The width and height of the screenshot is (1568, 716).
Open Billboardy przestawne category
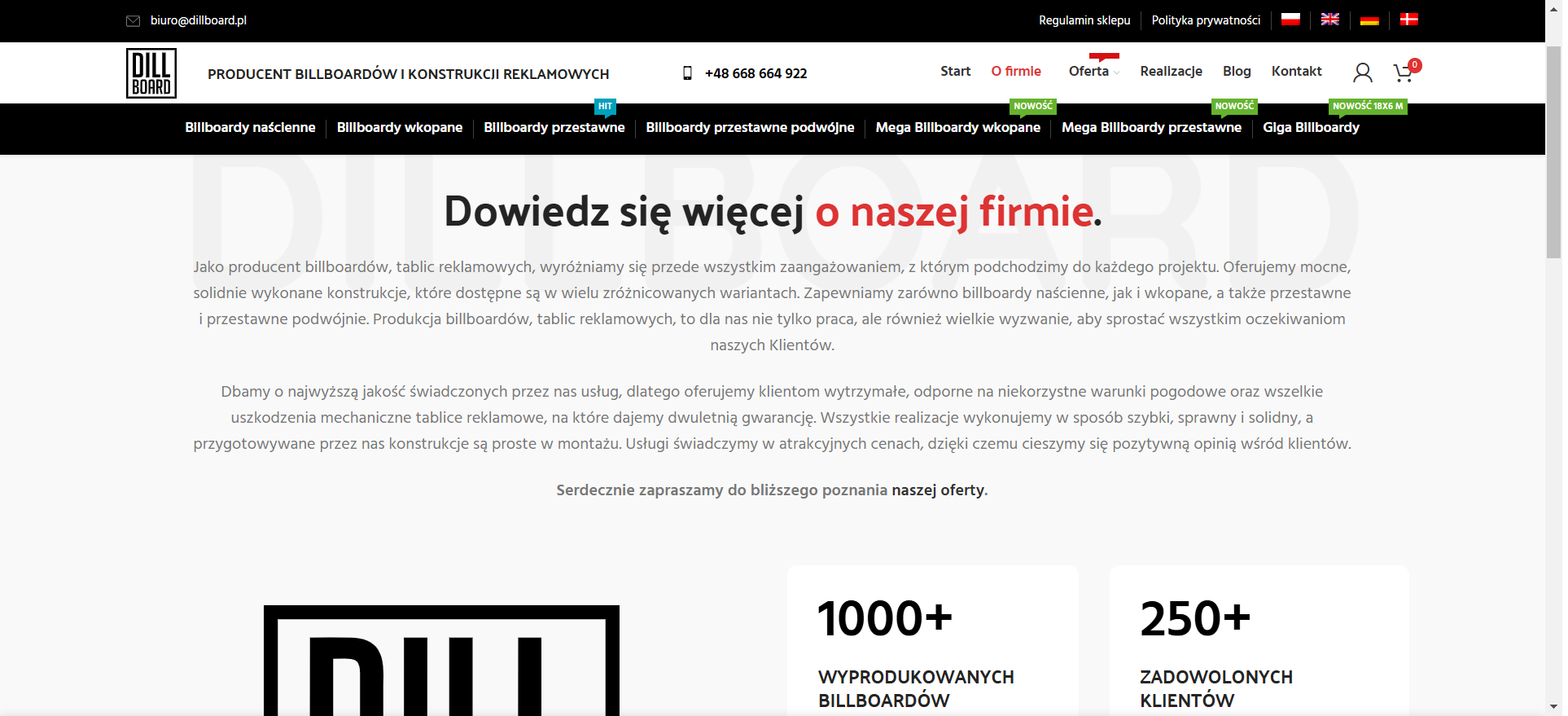point(554,128)
